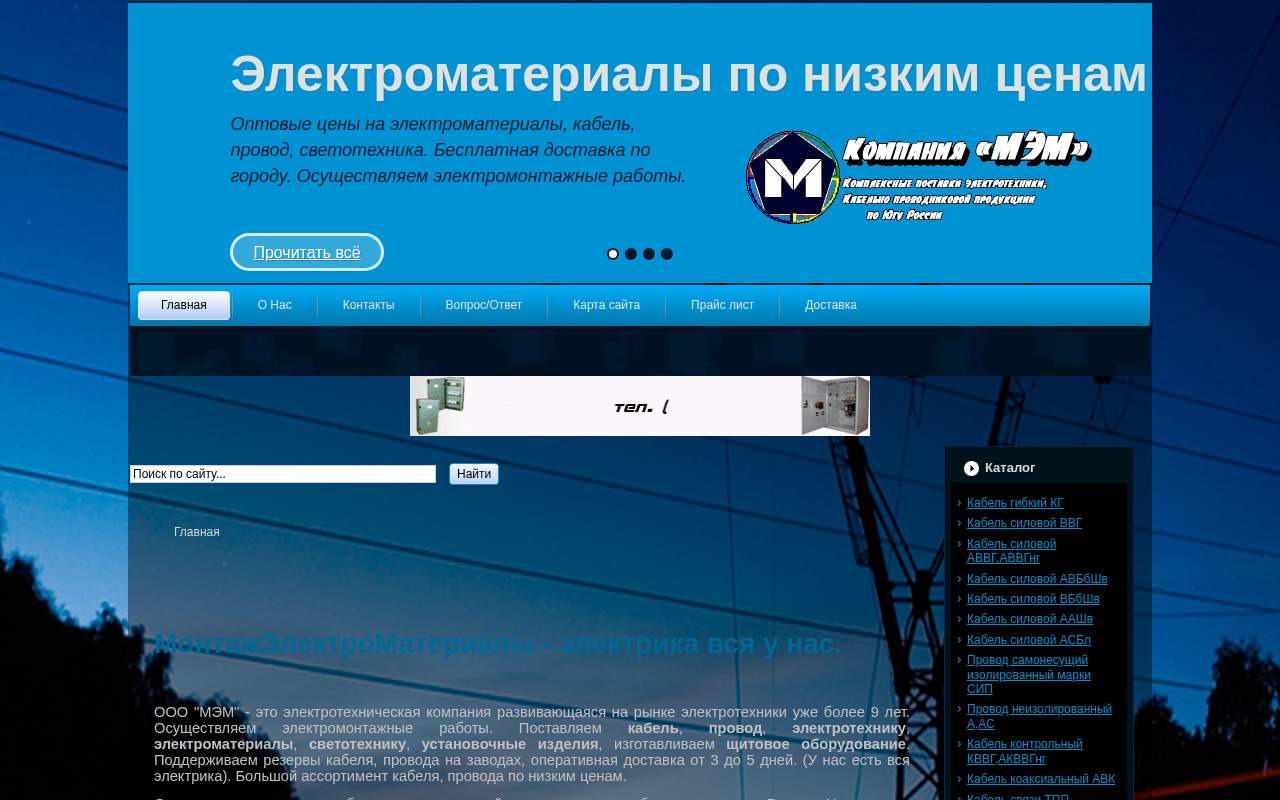This screenshot has height=800, width=1280.
Task: Open catalog link Кабель силовой ВБбШв
Action: (x=1033, y=599)
